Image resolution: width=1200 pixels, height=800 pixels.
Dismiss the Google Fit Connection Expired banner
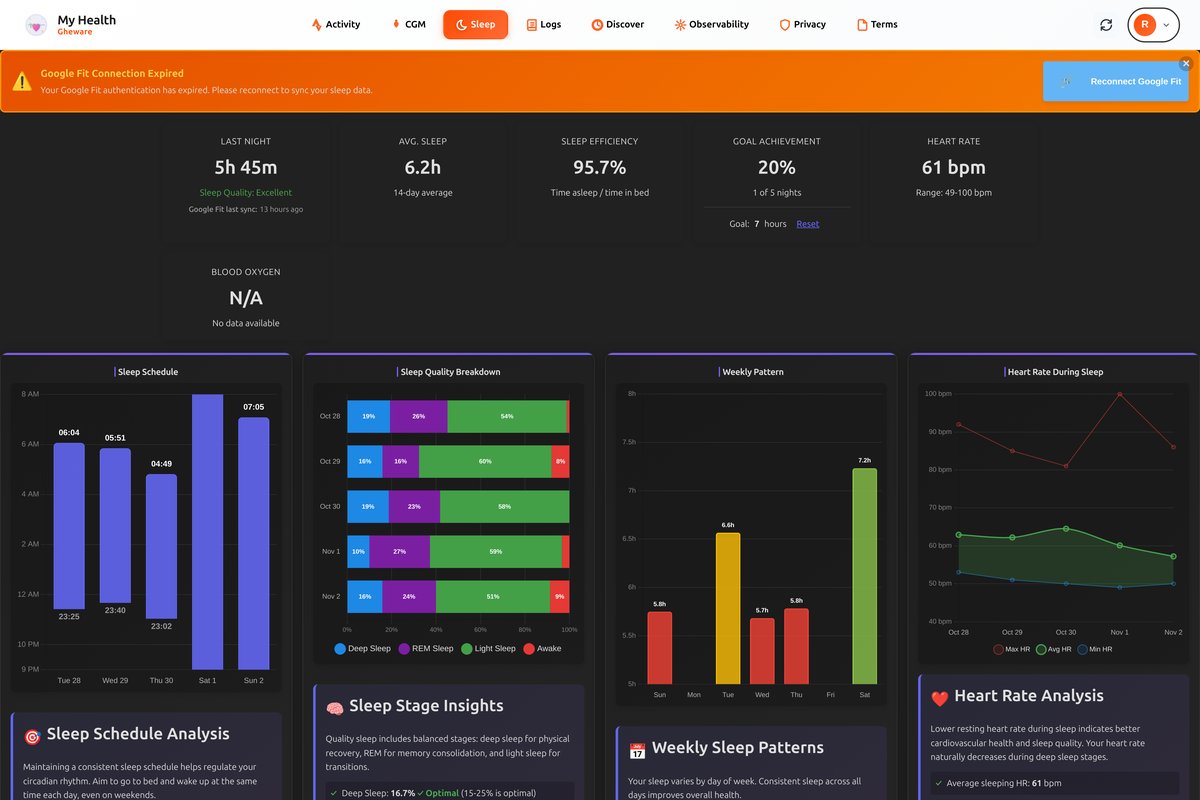pos(1186,62)
